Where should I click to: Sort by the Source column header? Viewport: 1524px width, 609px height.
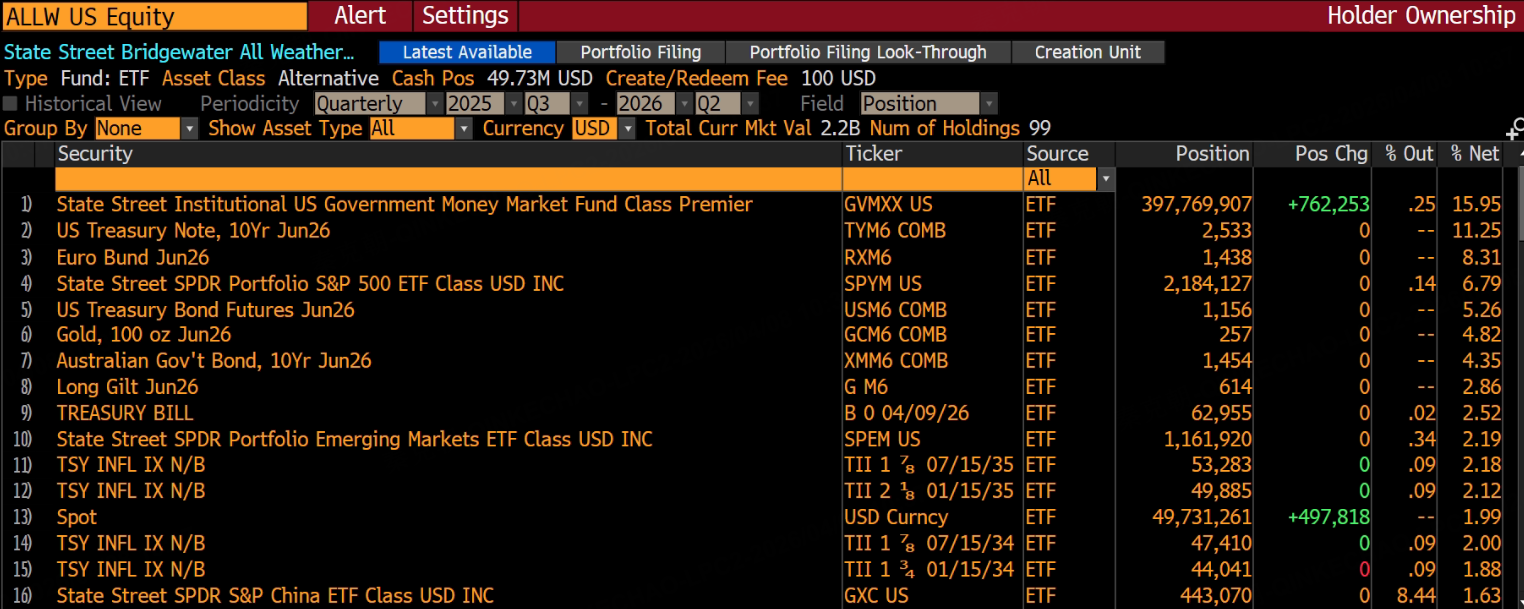pyautogui.click(x=1057, y=154)
